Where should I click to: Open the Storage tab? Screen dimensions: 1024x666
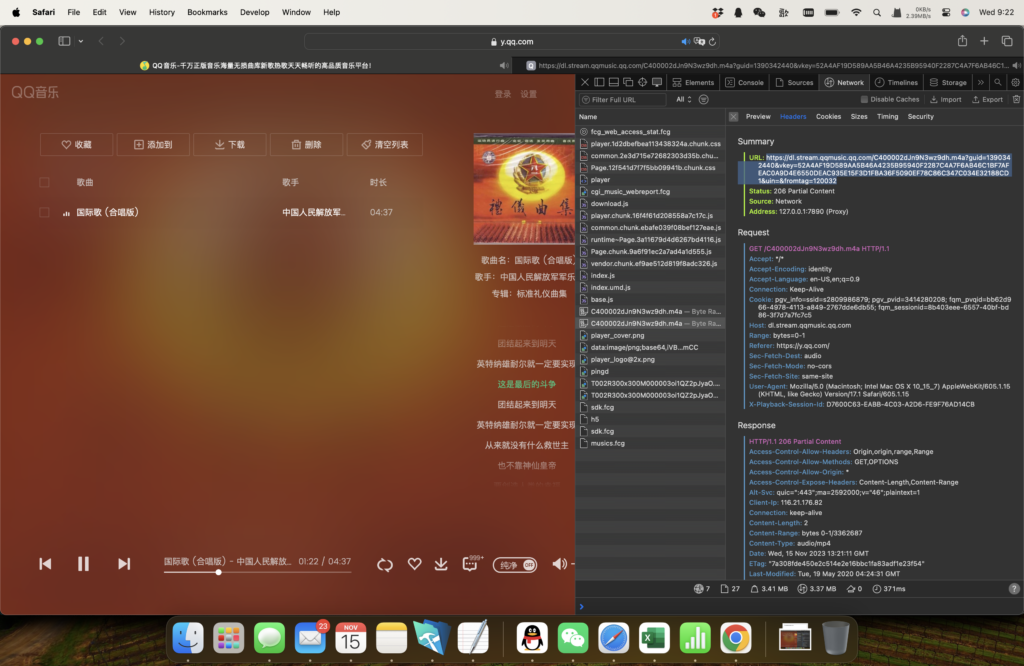tap(948, 82)
